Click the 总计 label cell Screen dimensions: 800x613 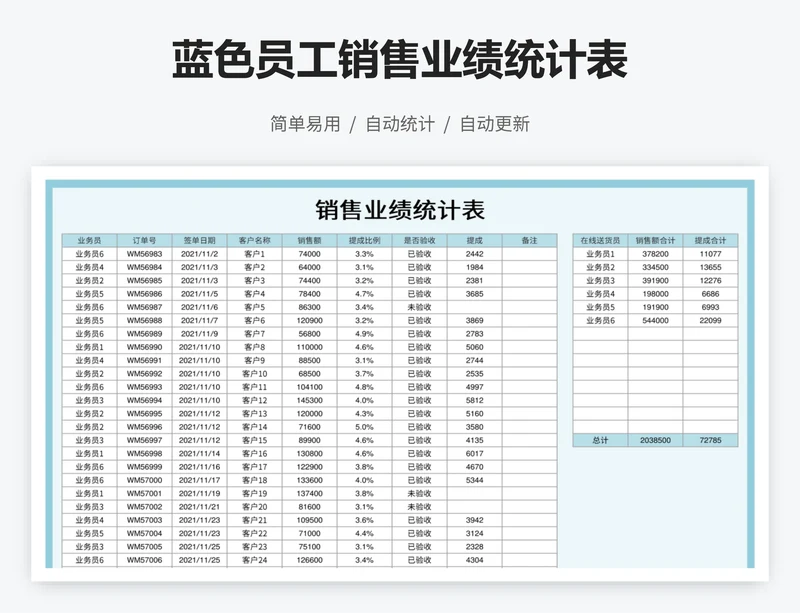[x=600, y=440]
